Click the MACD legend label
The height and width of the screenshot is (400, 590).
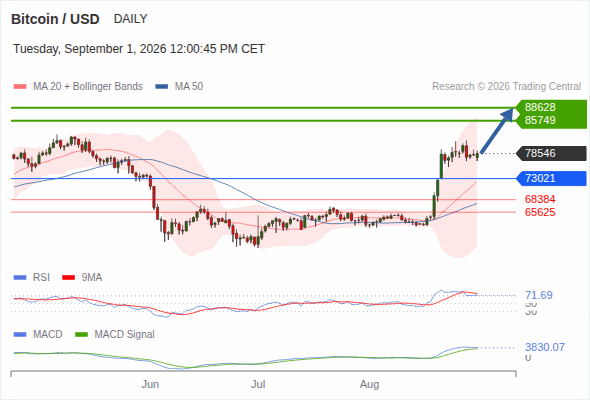tap(47, 335)
